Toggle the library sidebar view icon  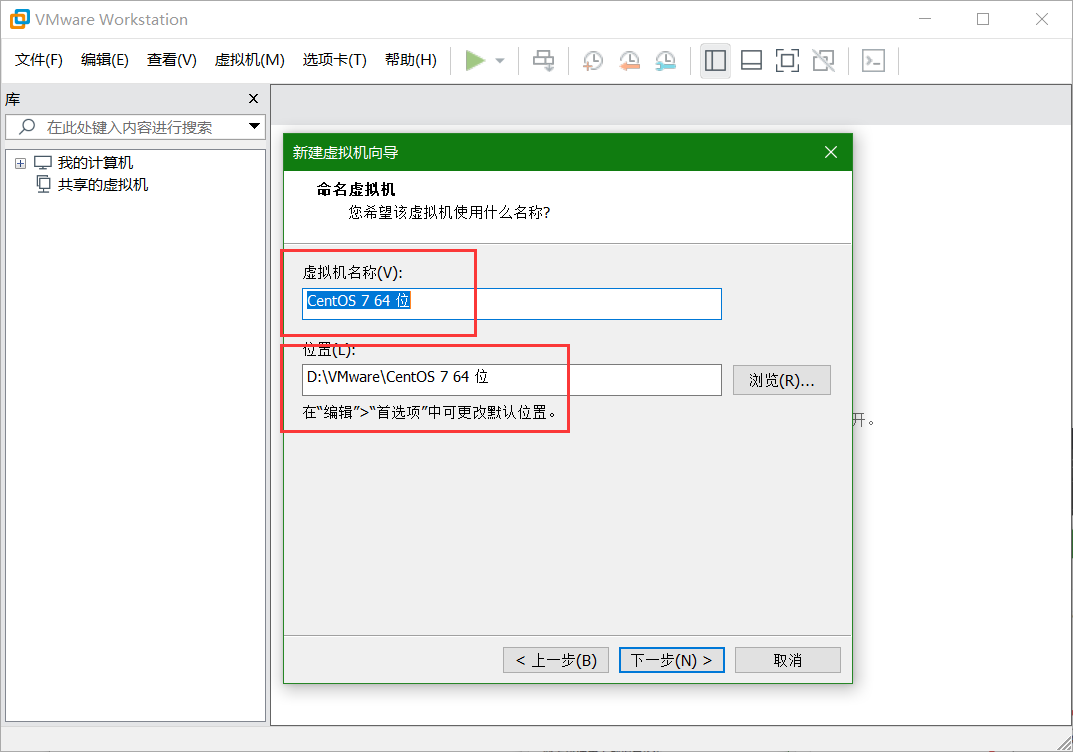[715, 61]
